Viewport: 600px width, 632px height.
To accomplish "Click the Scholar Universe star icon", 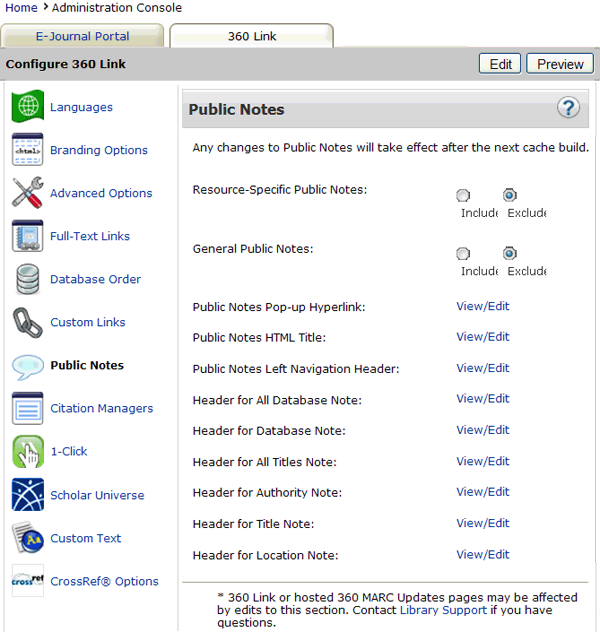I will [x=27, y=495].
